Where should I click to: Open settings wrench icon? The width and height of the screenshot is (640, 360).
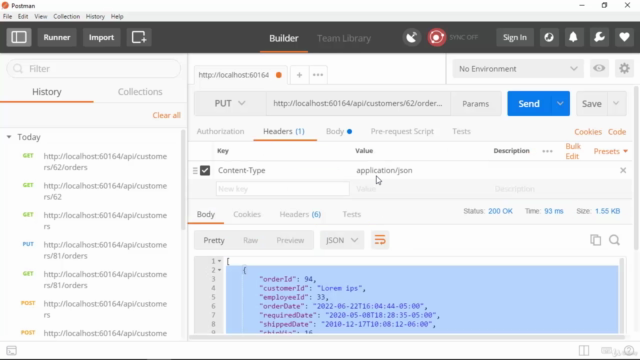click(x=599, y=37)
